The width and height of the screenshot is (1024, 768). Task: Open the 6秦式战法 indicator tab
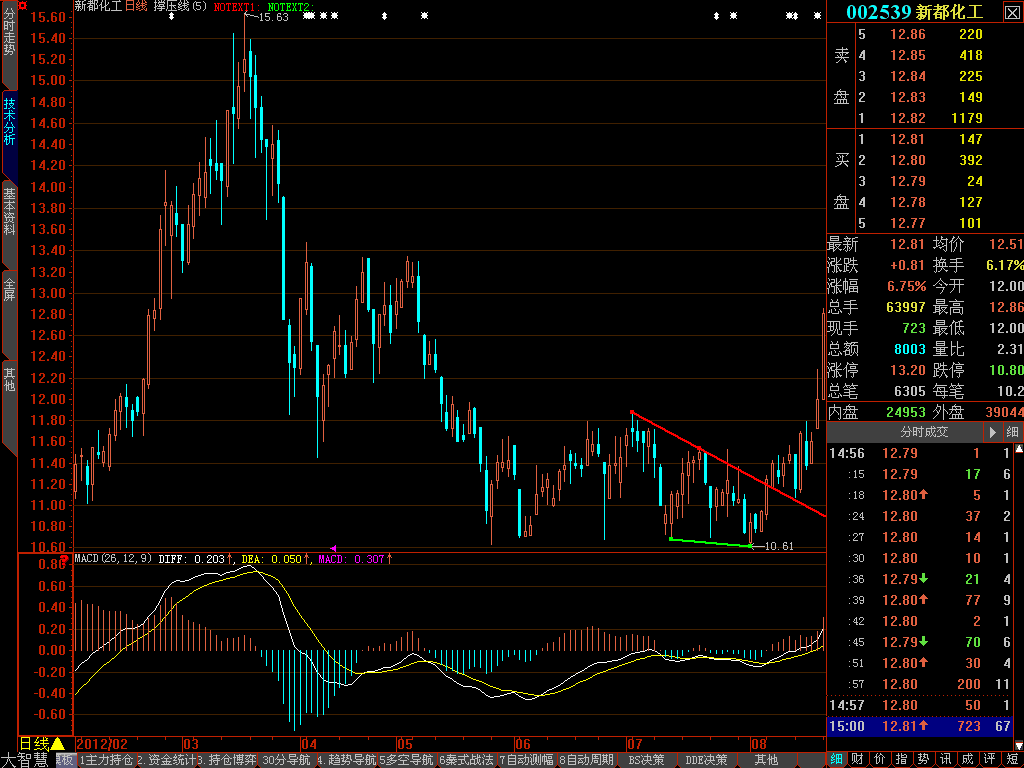pos(466,760)
